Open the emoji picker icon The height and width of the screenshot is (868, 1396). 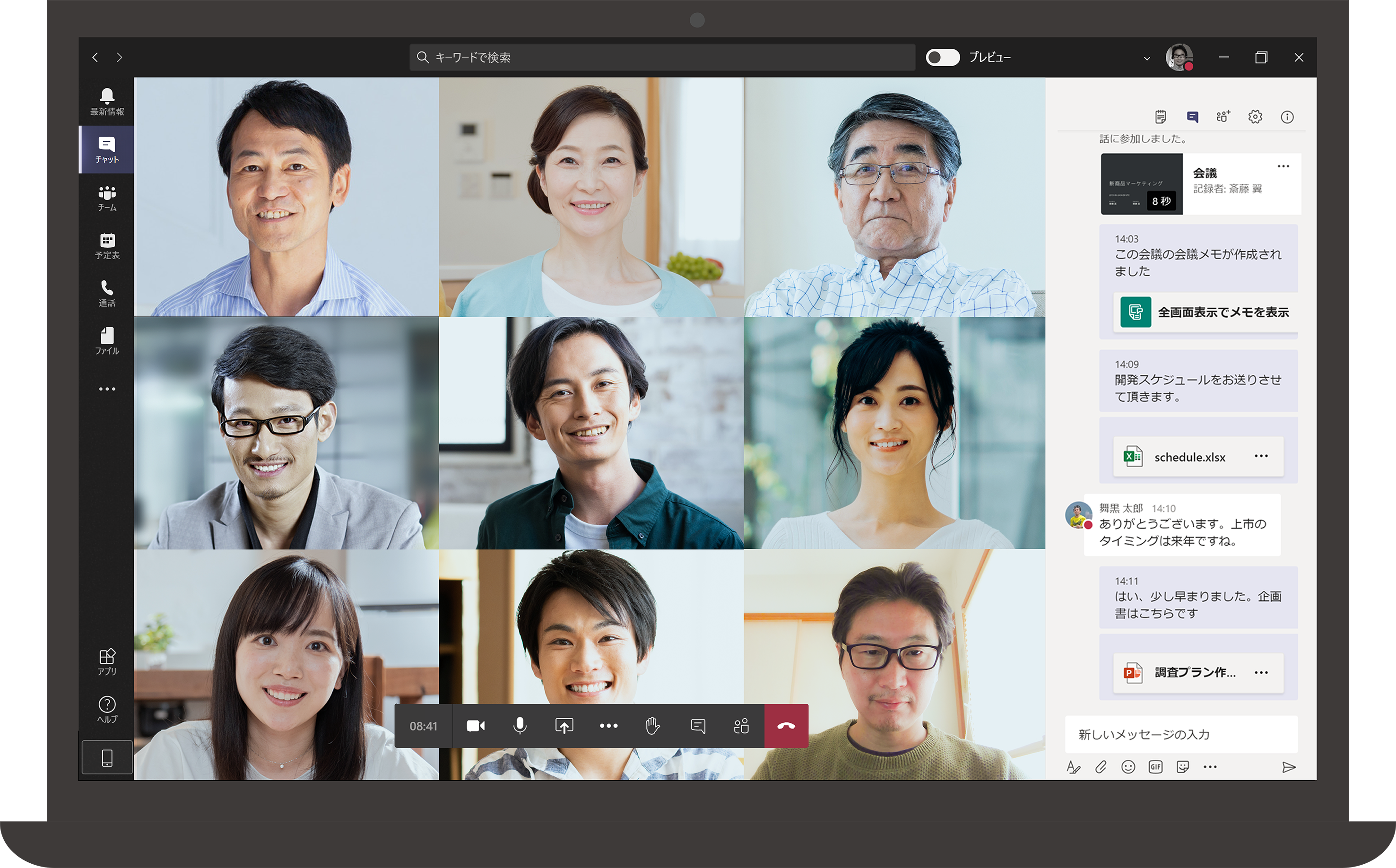coord(1128,767)
